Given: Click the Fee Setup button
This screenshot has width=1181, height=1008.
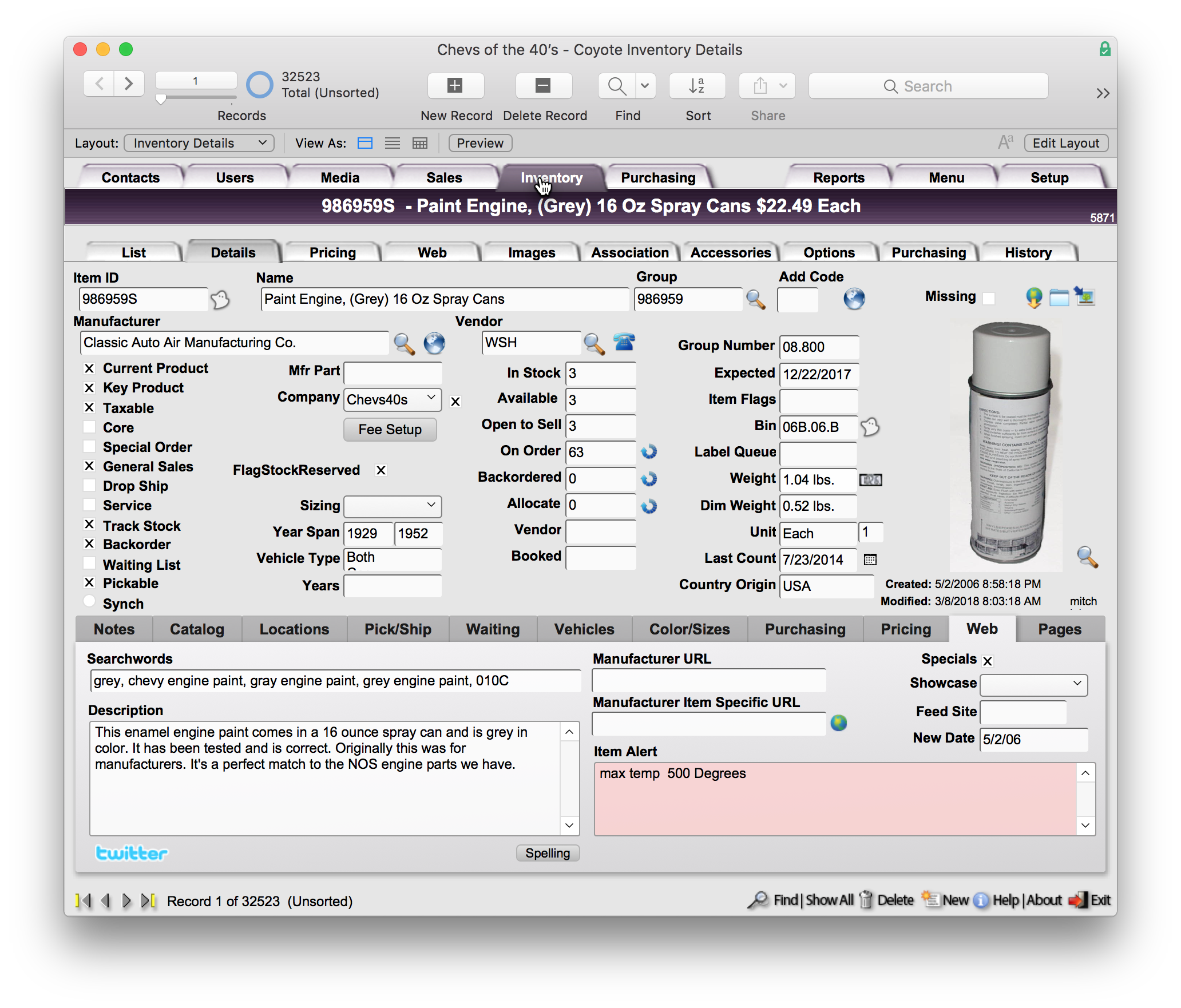Looking at the screenshot, I should [390, 430].
